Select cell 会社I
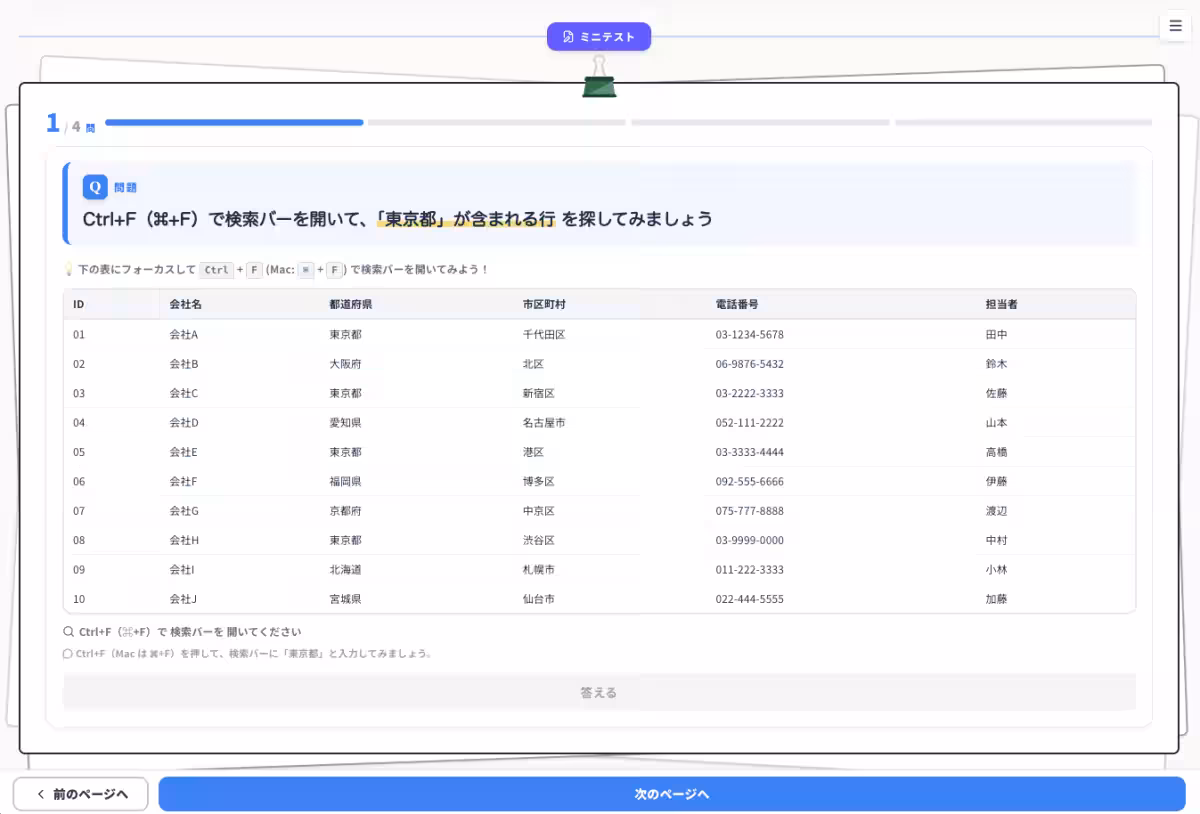The width and height of the screenshot is (1200, 814). (x=182, y=570)
